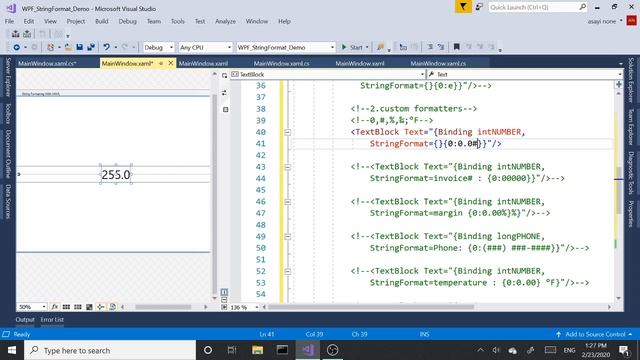This screenshot has height=360, width=640.
Task: Pin the active MainWindow.xaml* tab
Action: 161,63
